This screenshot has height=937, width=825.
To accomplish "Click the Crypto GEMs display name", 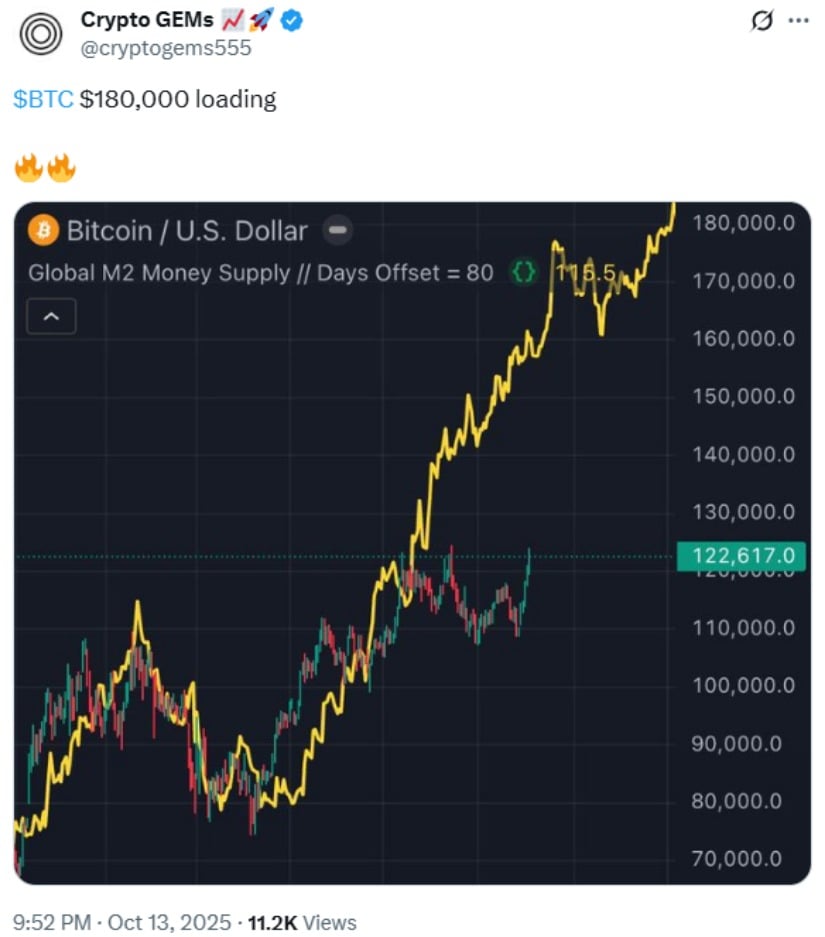I will pyautogui.click(x=147, y=21).
